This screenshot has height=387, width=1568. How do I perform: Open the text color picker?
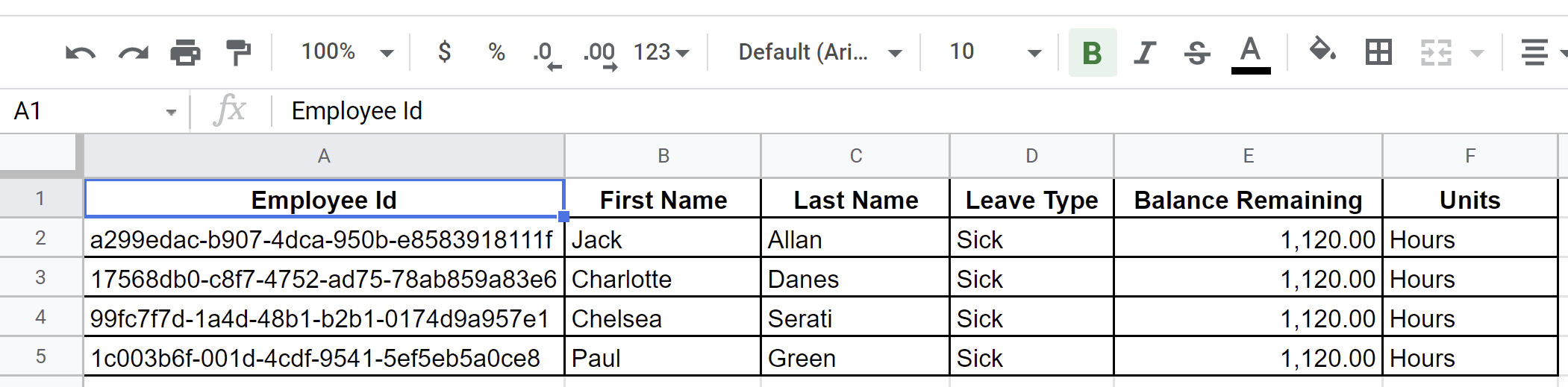pos(1250,53)
